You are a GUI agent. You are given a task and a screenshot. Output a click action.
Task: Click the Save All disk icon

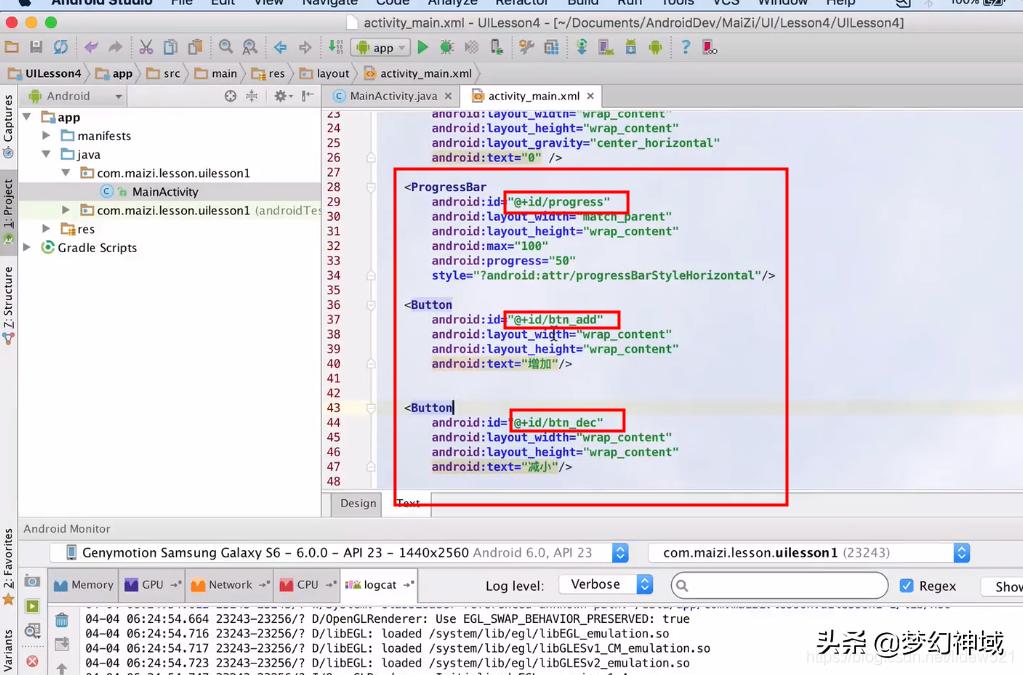(x=36, y=47)
